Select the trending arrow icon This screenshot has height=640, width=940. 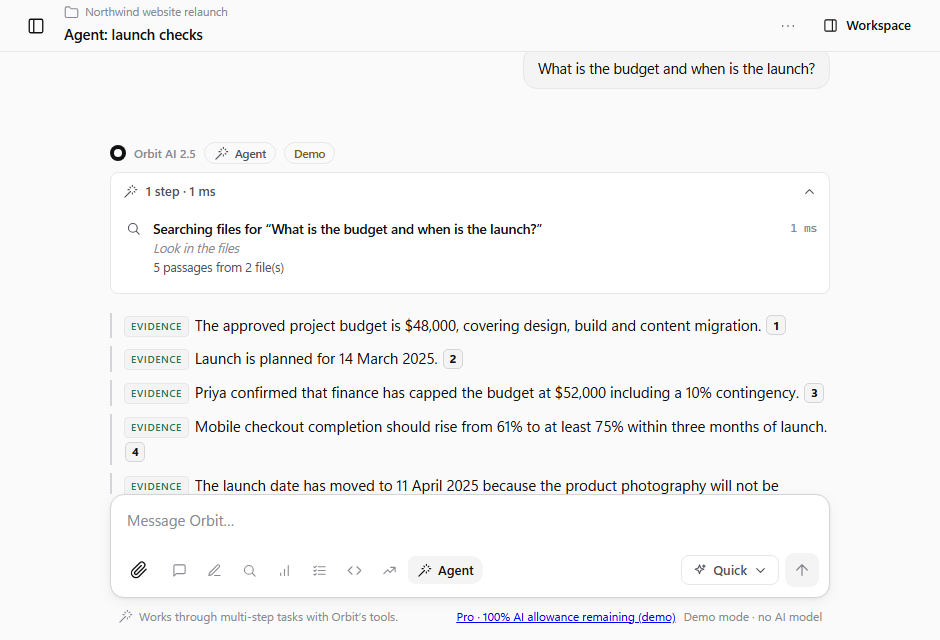click(x=390, y=570)
